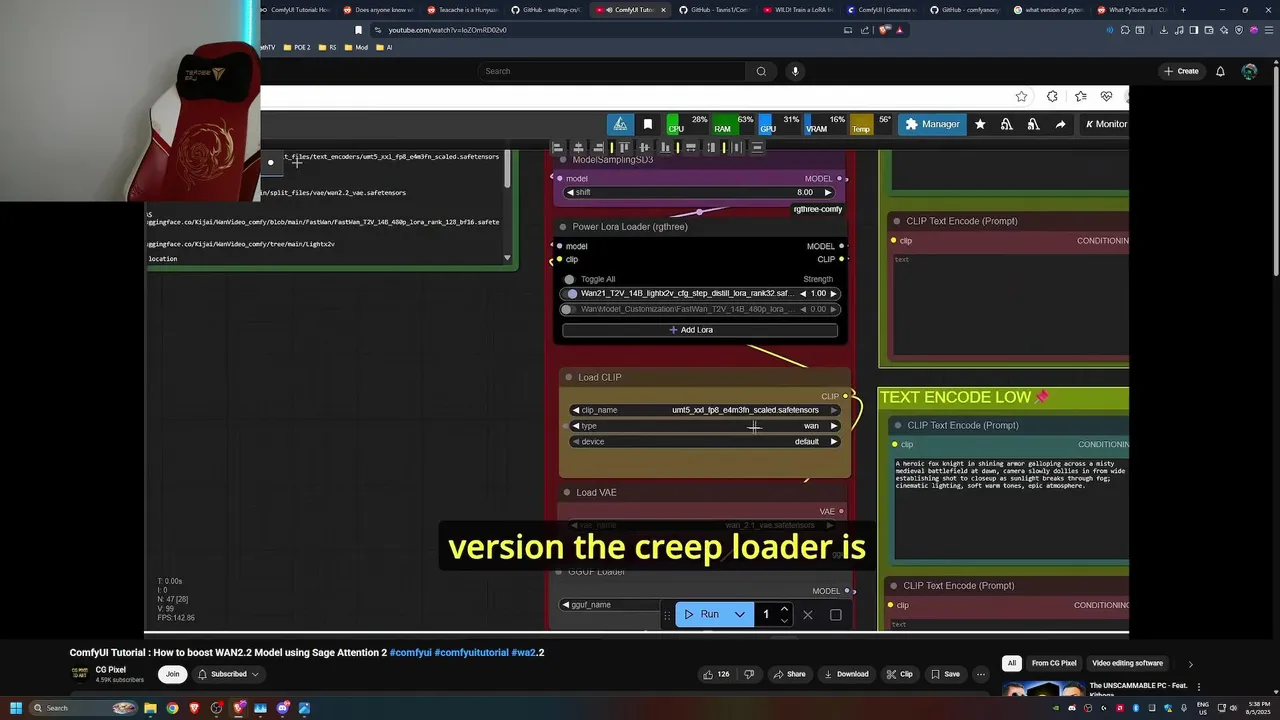The width and height of the screenshot is (1280, 720).
Task: Click the last alignment toolbar icon
Action: [757, 147]
